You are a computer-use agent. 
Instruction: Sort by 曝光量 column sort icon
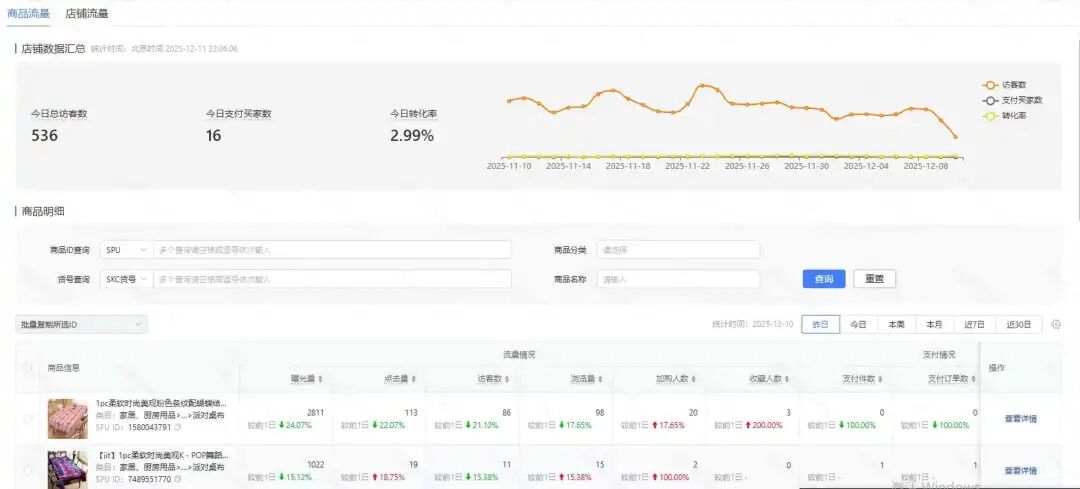320,379
